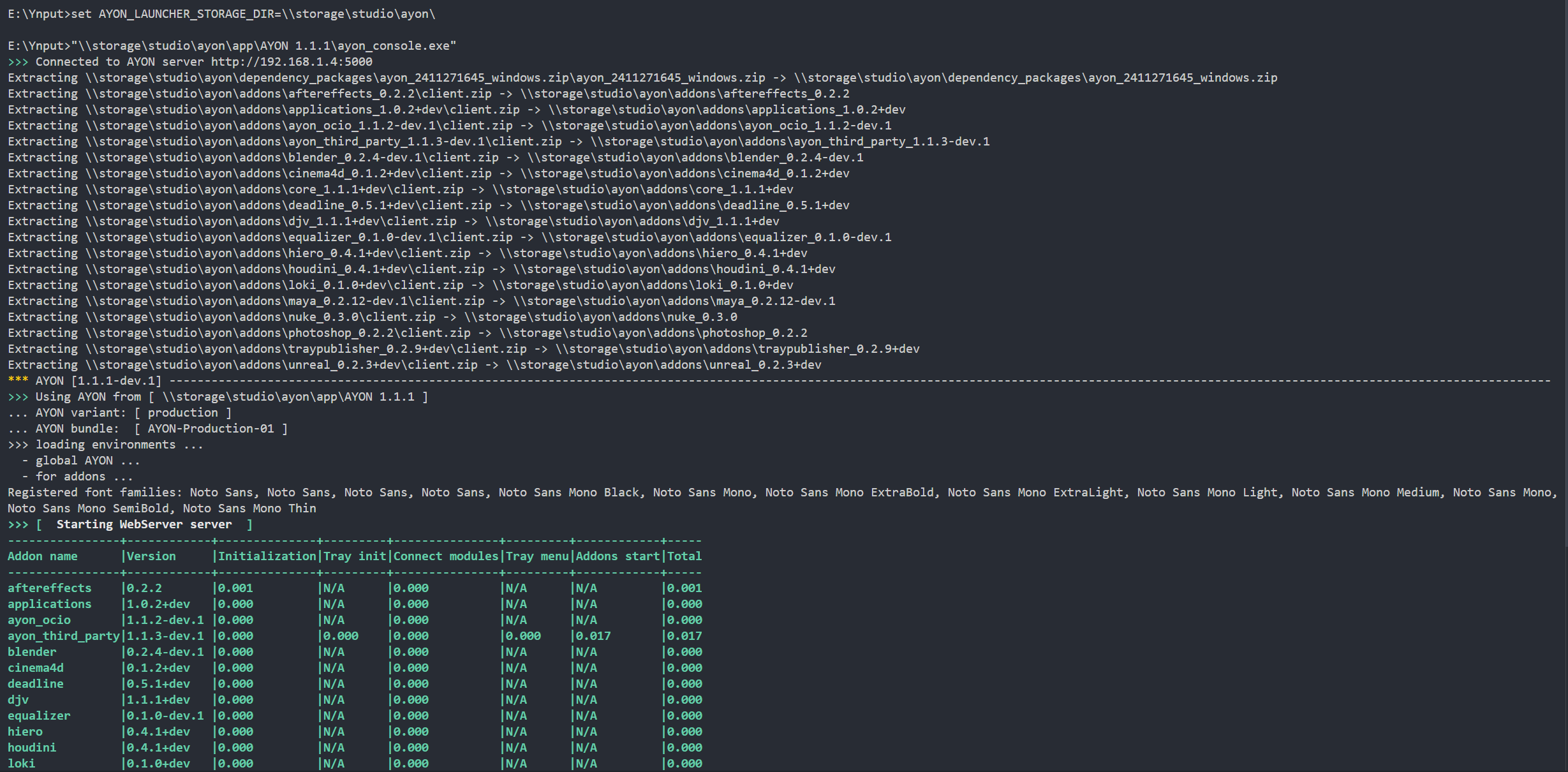Select the Extracting line for traypublisher_0.2.9+dev
1568x772 pixels.
464,349
